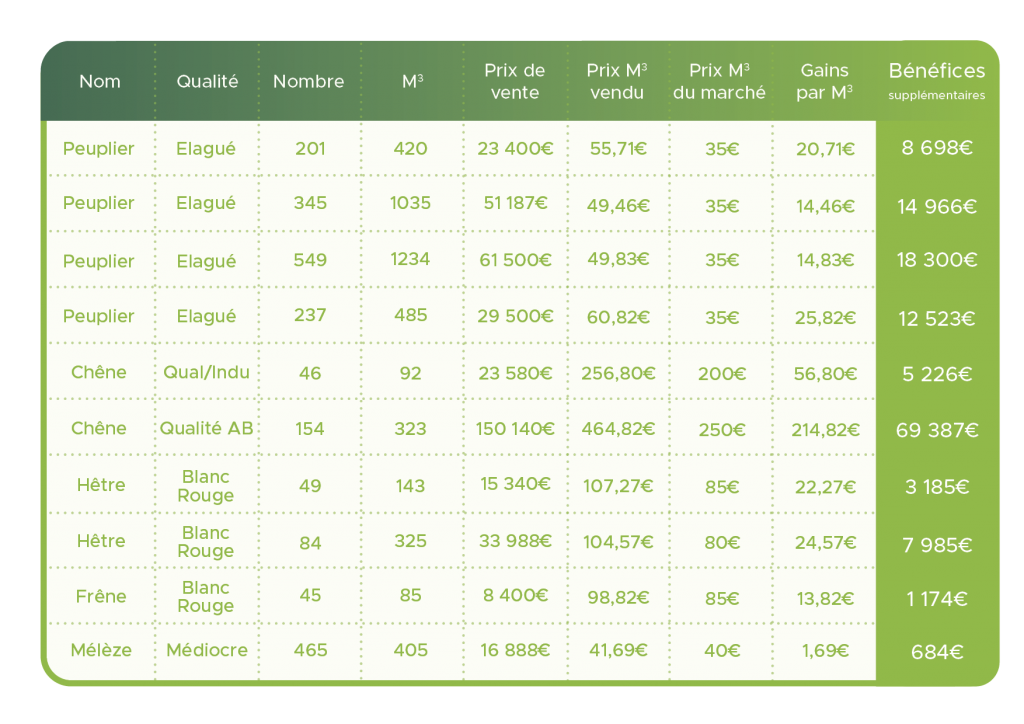Click the 464,82€ price cell
The image size is (1024, 724).
tap(618, 429)
